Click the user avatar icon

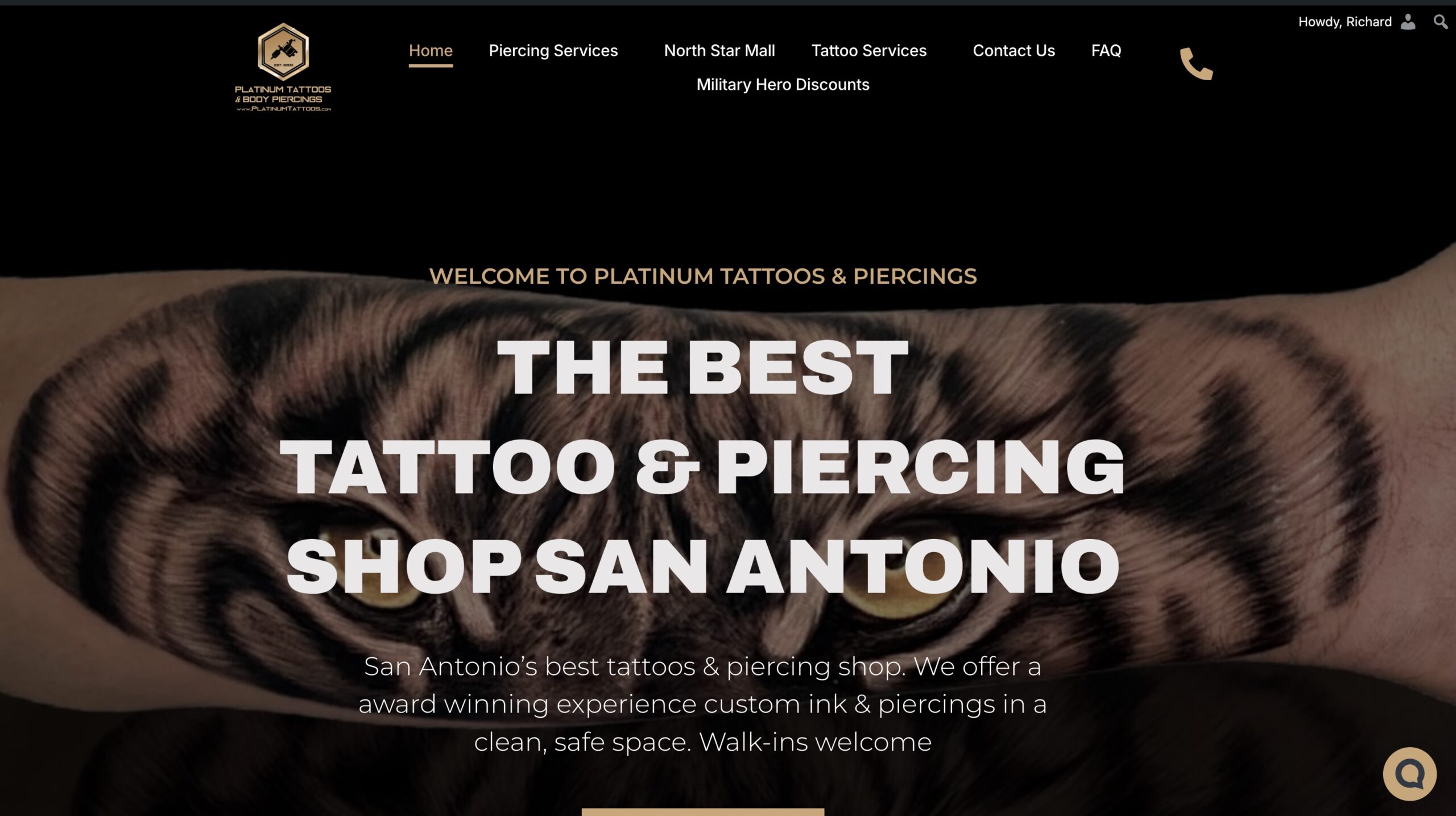point(1408,22)
